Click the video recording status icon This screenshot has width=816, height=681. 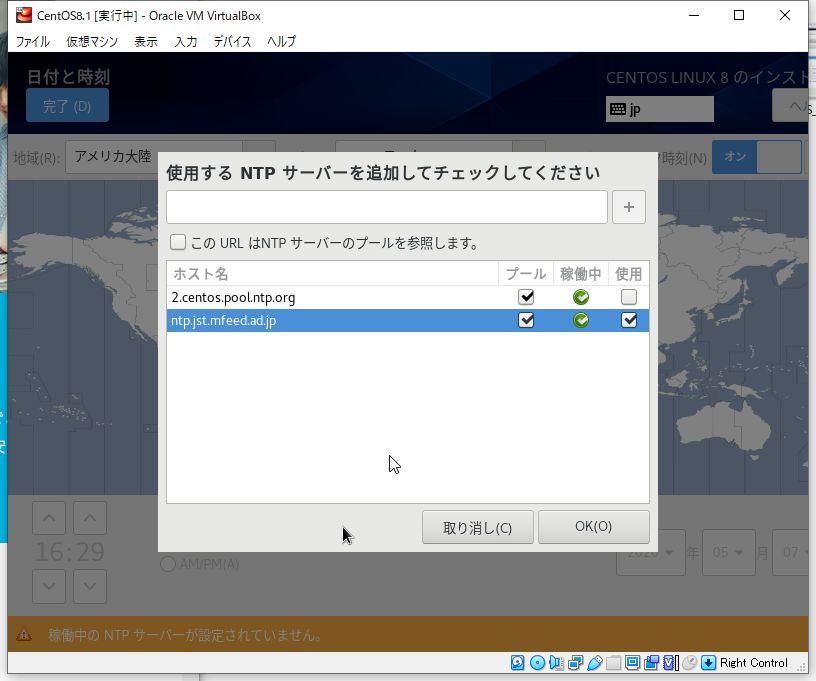(x=652, y=662)
